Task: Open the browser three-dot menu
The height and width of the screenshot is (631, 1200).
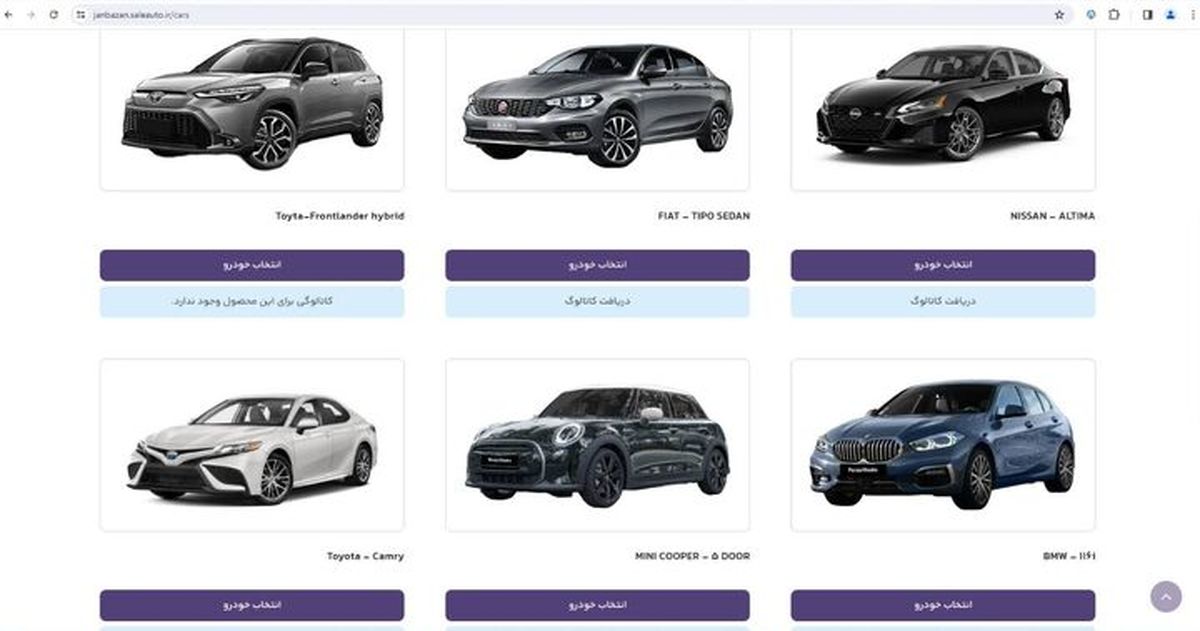Action: click(1192, 15)
